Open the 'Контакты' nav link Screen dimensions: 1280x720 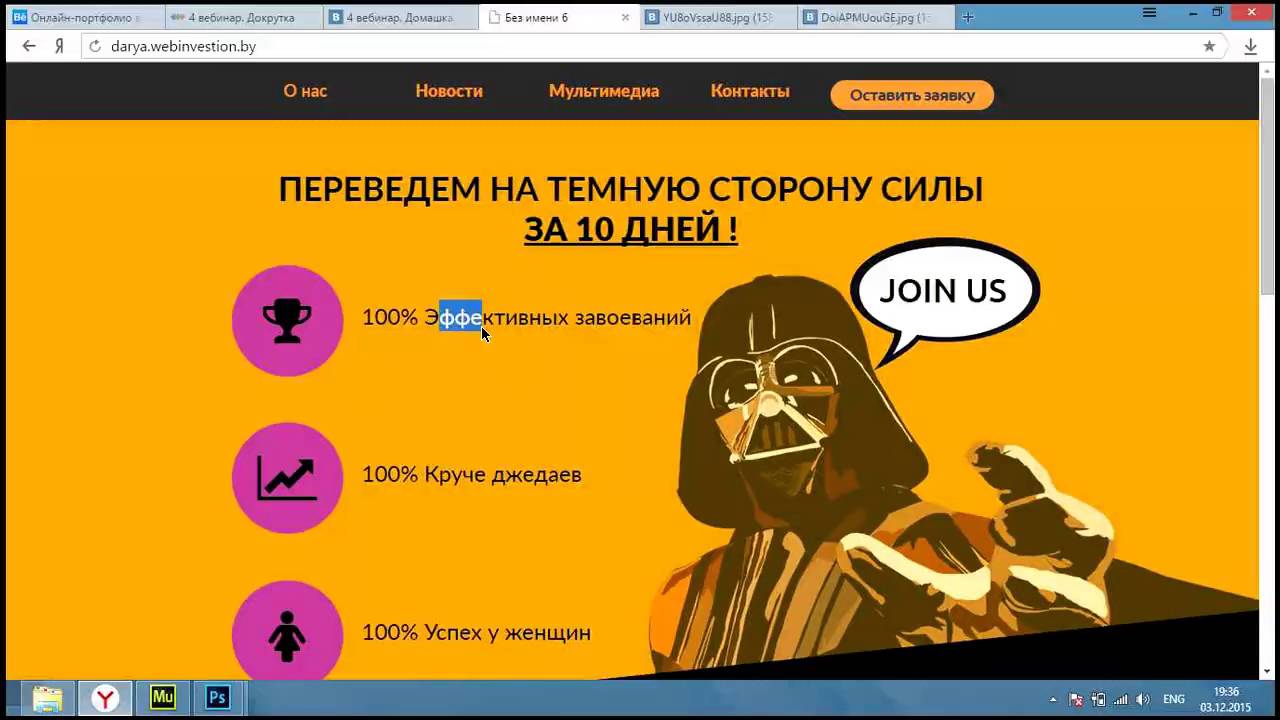pyautogui.click(x=750, y=91)
